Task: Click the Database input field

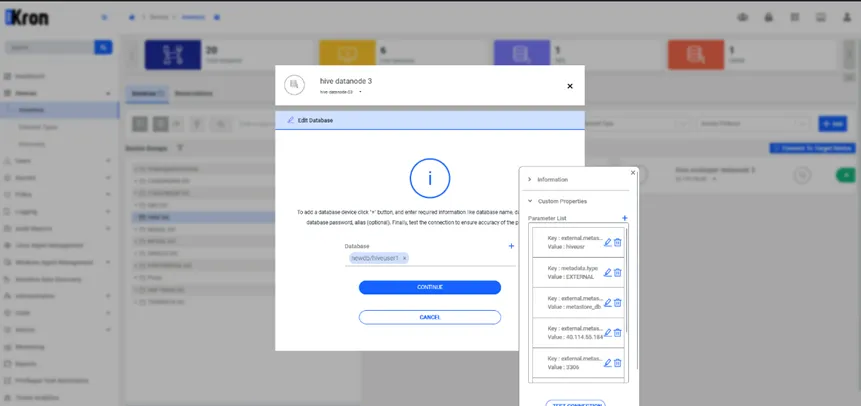Action: tap(430, 258)
